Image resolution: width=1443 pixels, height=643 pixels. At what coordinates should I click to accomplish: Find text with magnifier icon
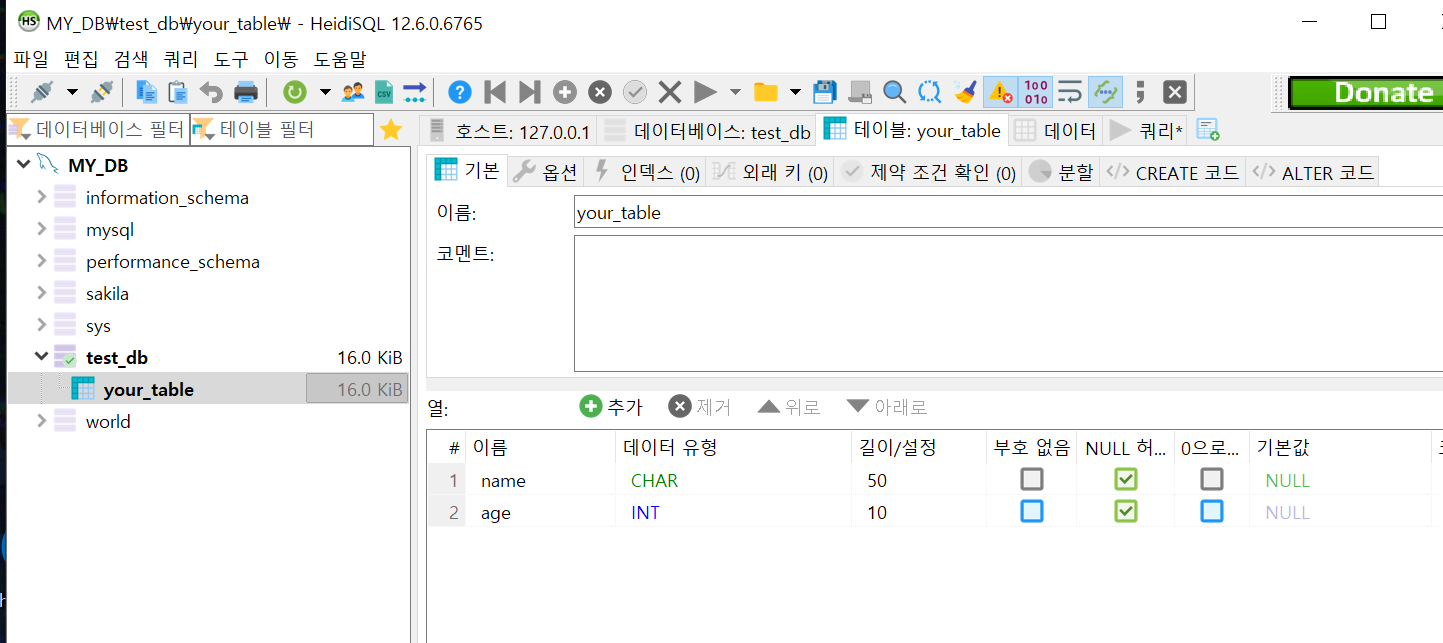(x=894, y=93)
